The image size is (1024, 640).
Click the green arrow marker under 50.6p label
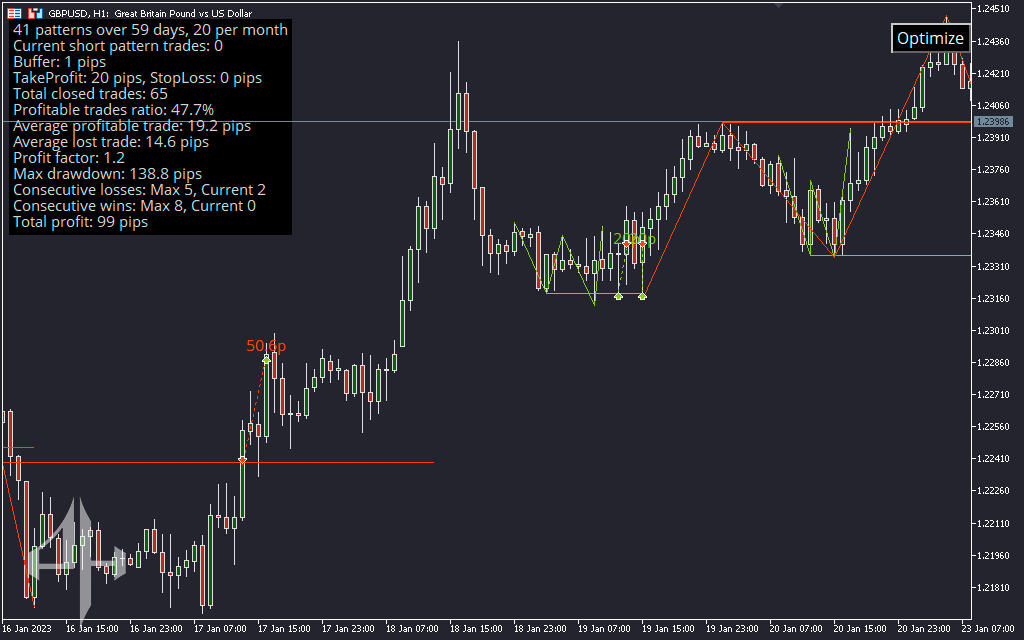[266, 360]
